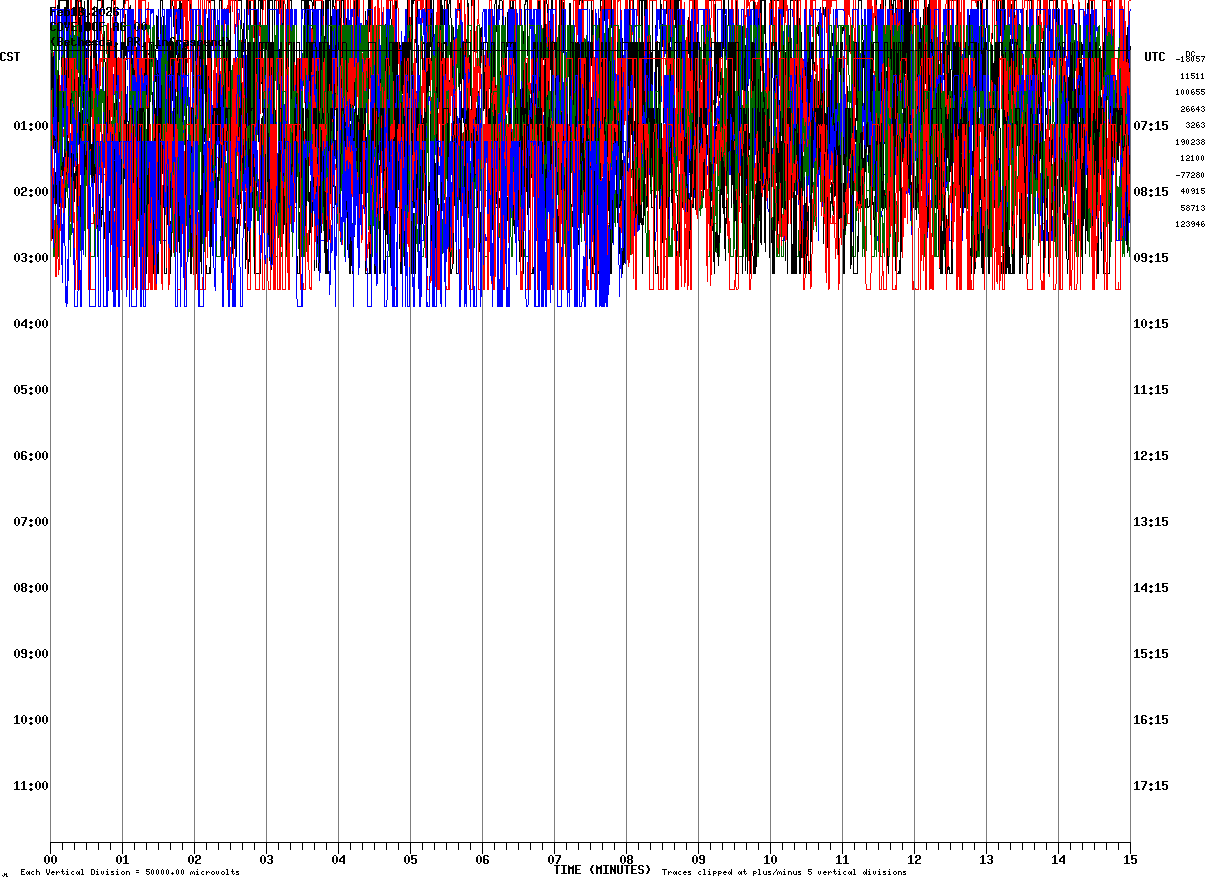Select the 01:00 CST row label
The width and height of the screenshot is (1210, 886).
31,126
